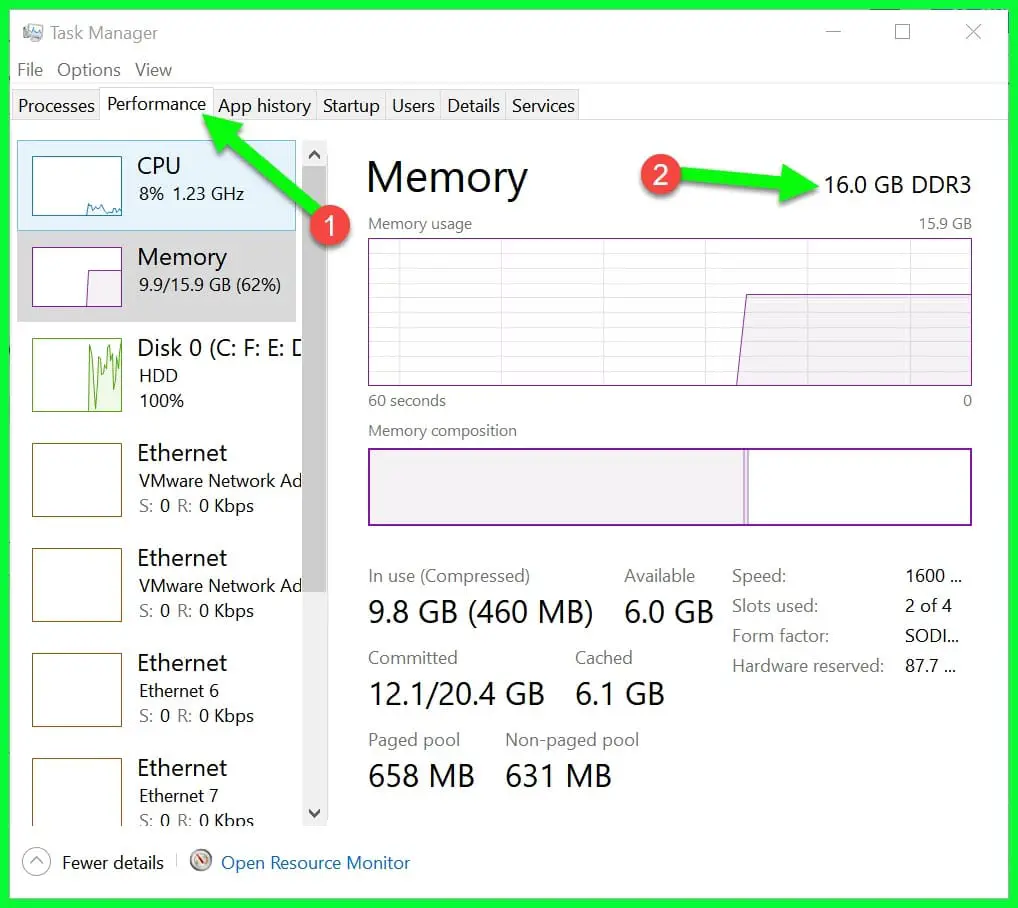This screenshot has height=908, width=1018.
Task: Switch to the Processes tab
Action: point(56,106)
